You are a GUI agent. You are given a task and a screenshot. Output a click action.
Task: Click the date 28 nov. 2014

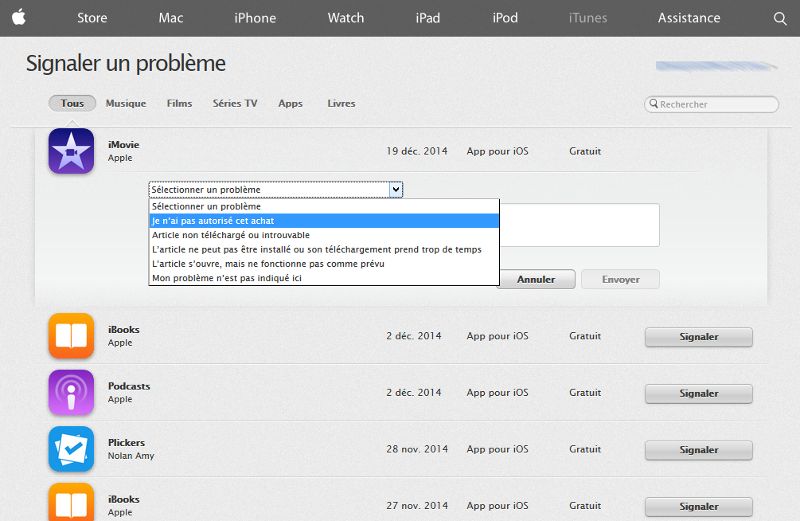pyautogui.click(x=417, y=449)
